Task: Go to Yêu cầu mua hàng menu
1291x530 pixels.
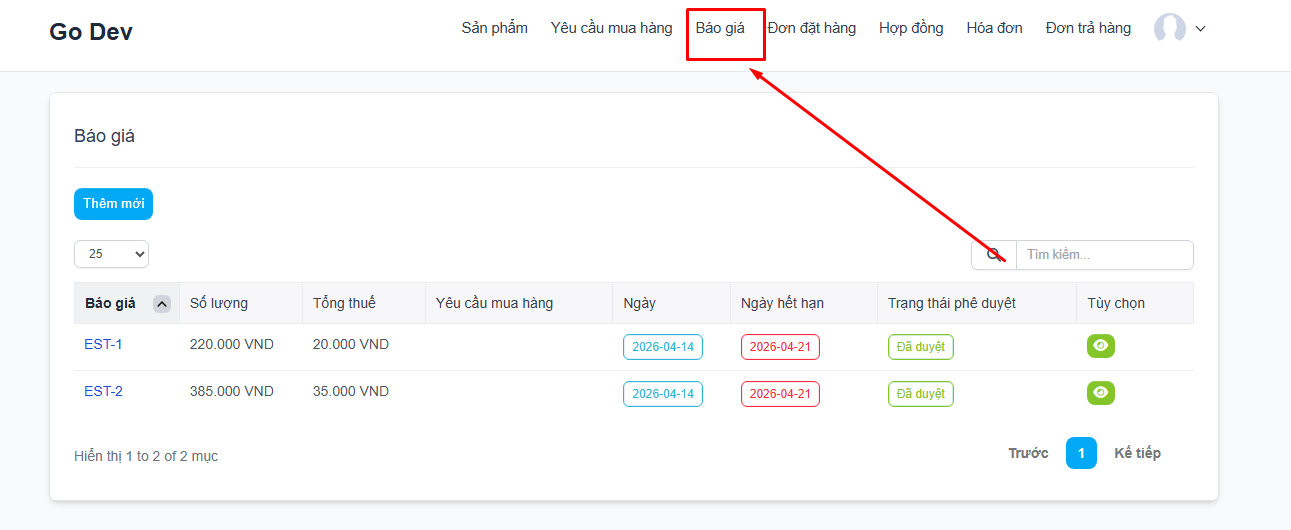Action: 611,28
